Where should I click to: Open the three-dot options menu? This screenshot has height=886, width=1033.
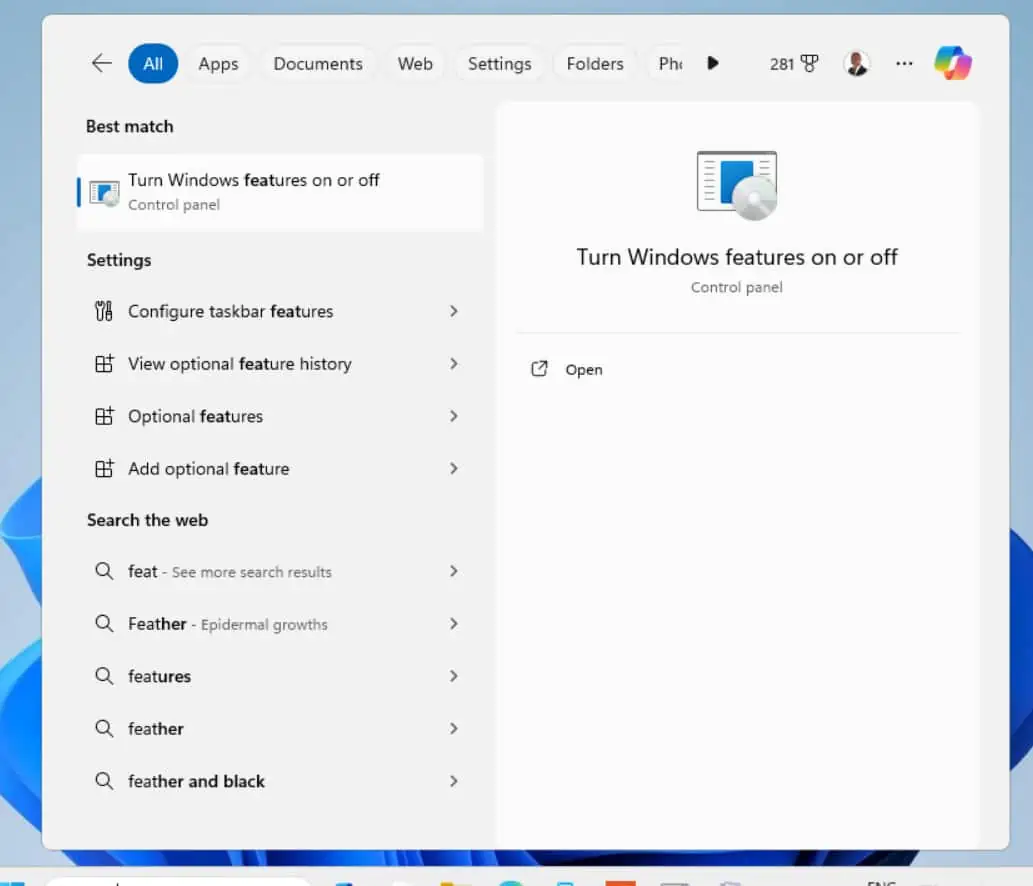tap(904, 63)
